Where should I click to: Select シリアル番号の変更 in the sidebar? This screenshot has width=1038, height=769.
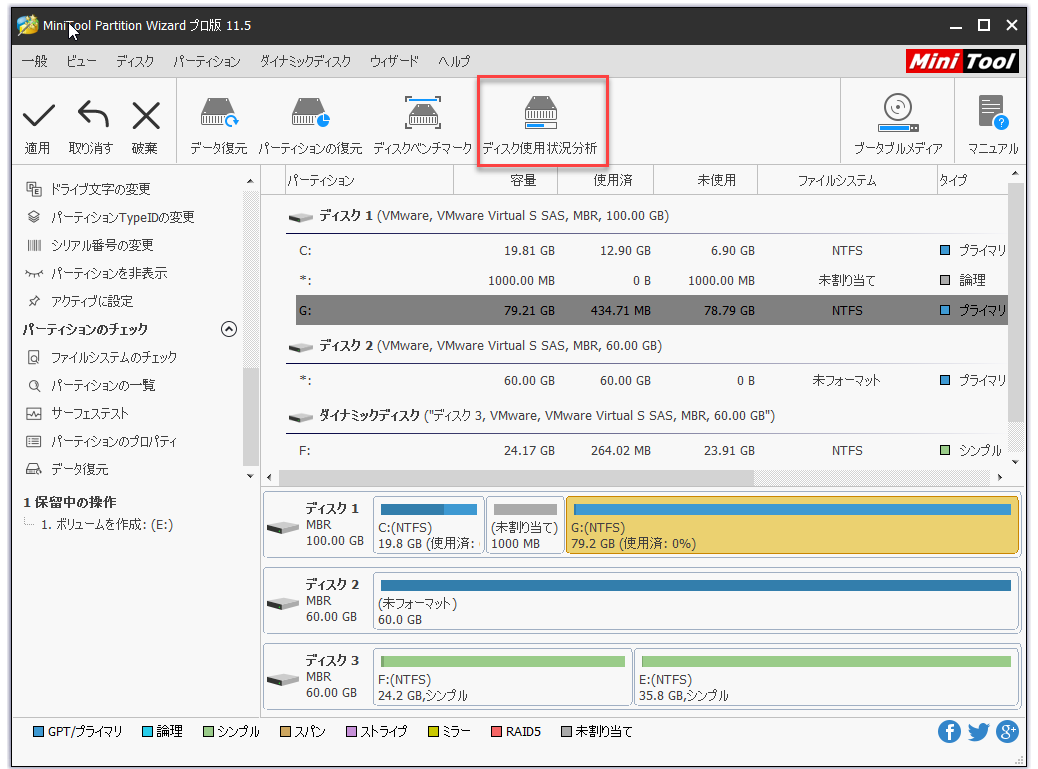tap(102, 246)
